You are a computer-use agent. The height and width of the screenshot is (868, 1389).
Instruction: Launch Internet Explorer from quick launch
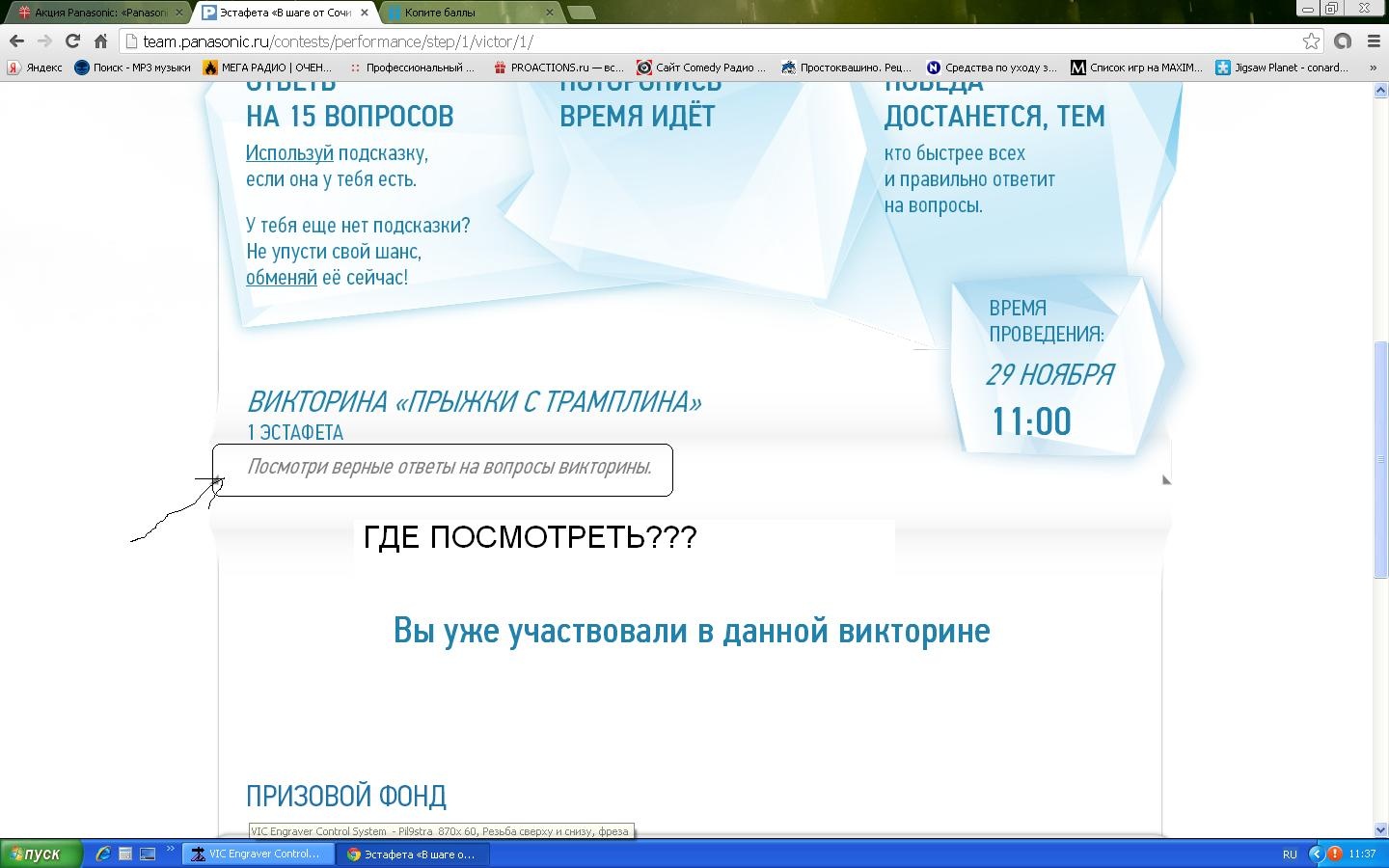pos(103,854)
